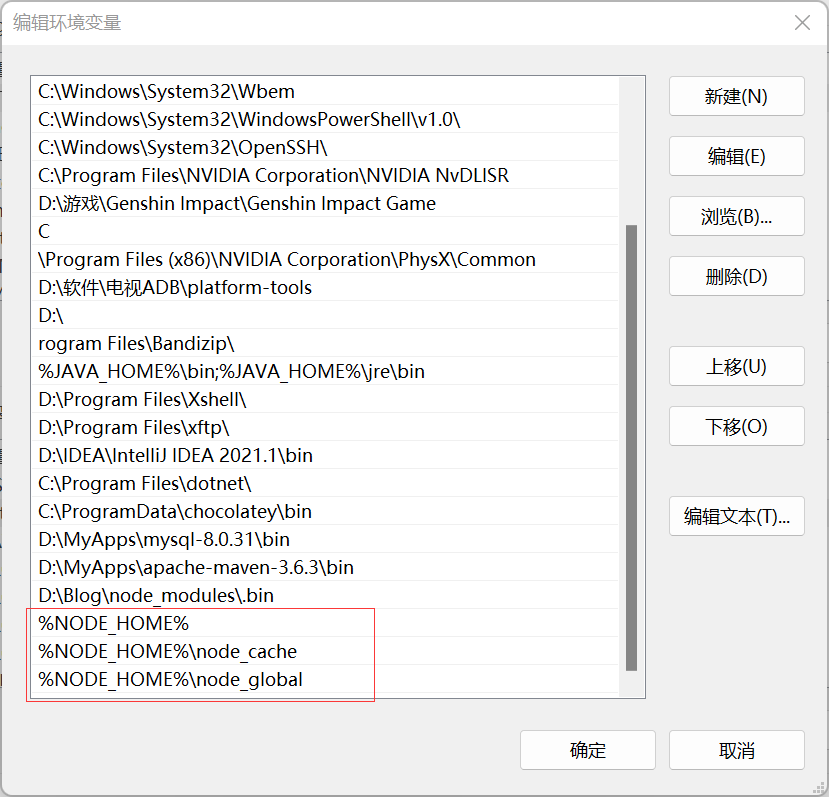
Task: Select the %JAVA_HOME%\bin entry
Action: tap(231, 372)
